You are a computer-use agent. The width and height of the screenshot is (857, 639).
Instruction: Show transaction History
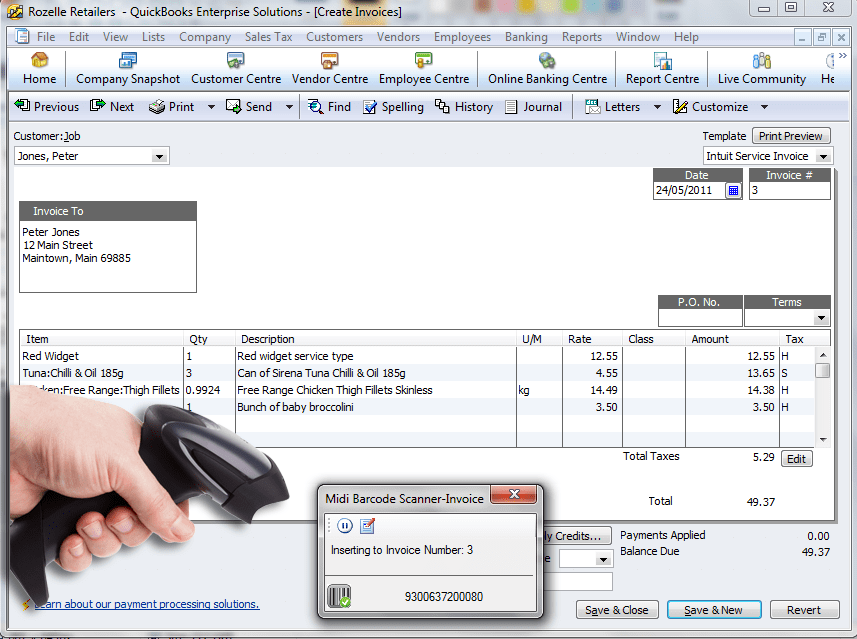442,106
